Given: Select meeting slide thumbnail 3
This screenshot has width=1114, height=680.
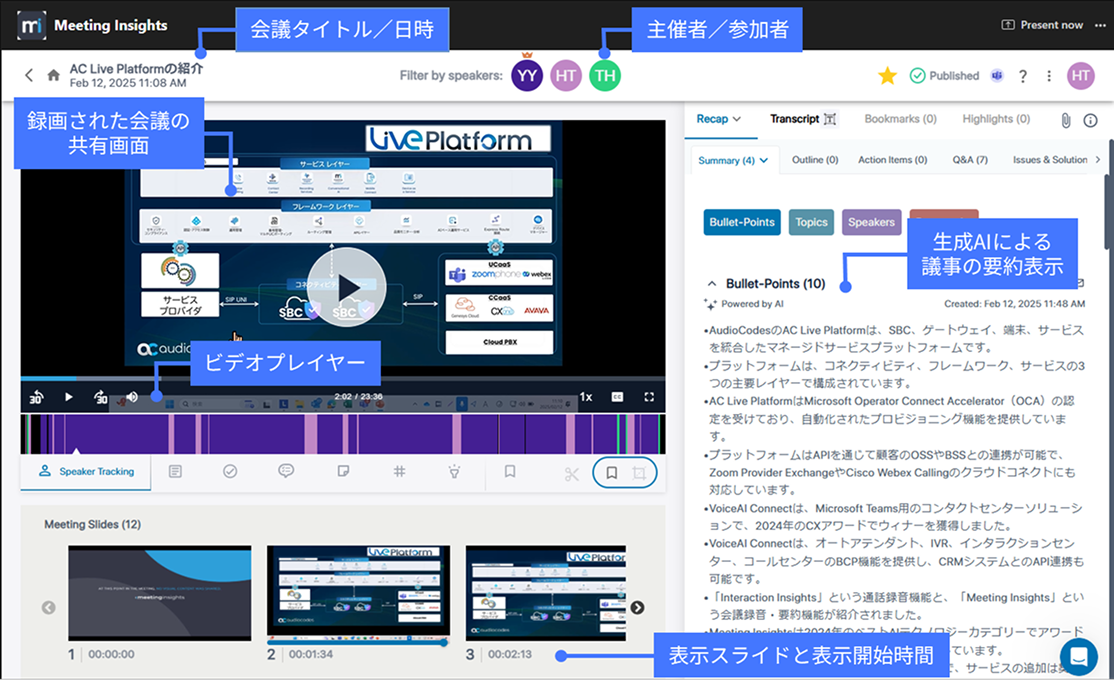Looking at the screenshot, I should click(545, 595).
